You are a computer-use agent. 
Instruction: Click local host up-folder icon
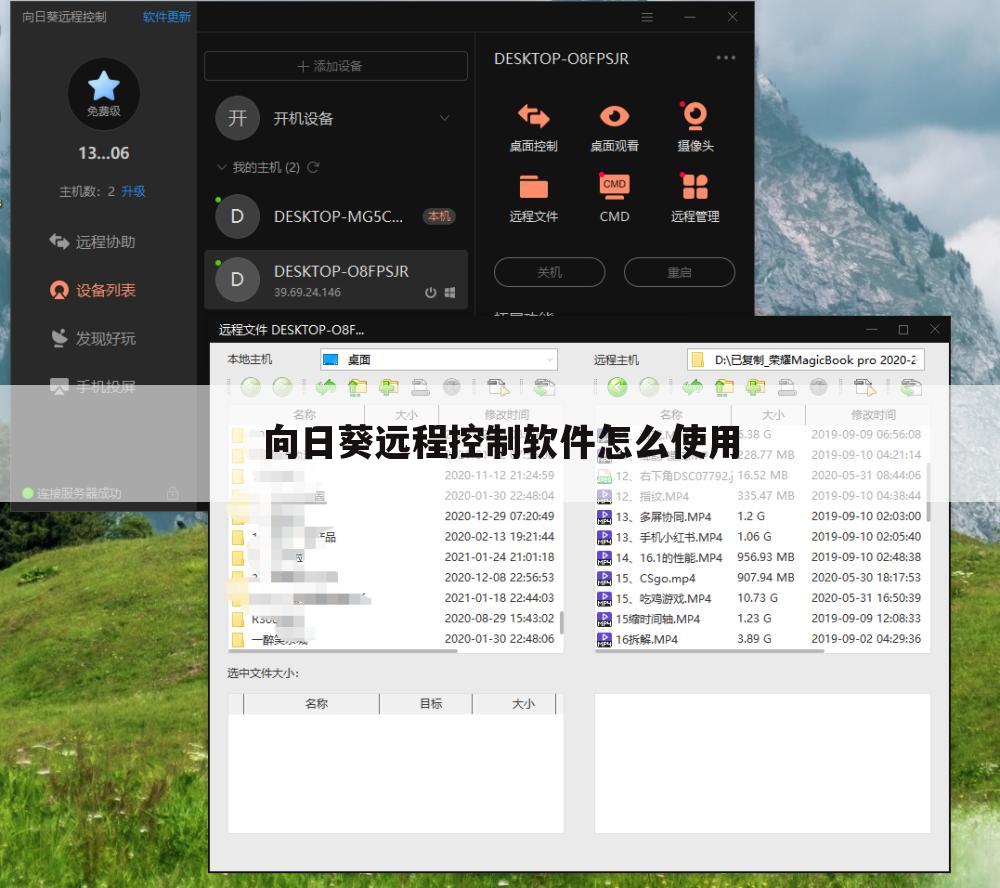357,387
